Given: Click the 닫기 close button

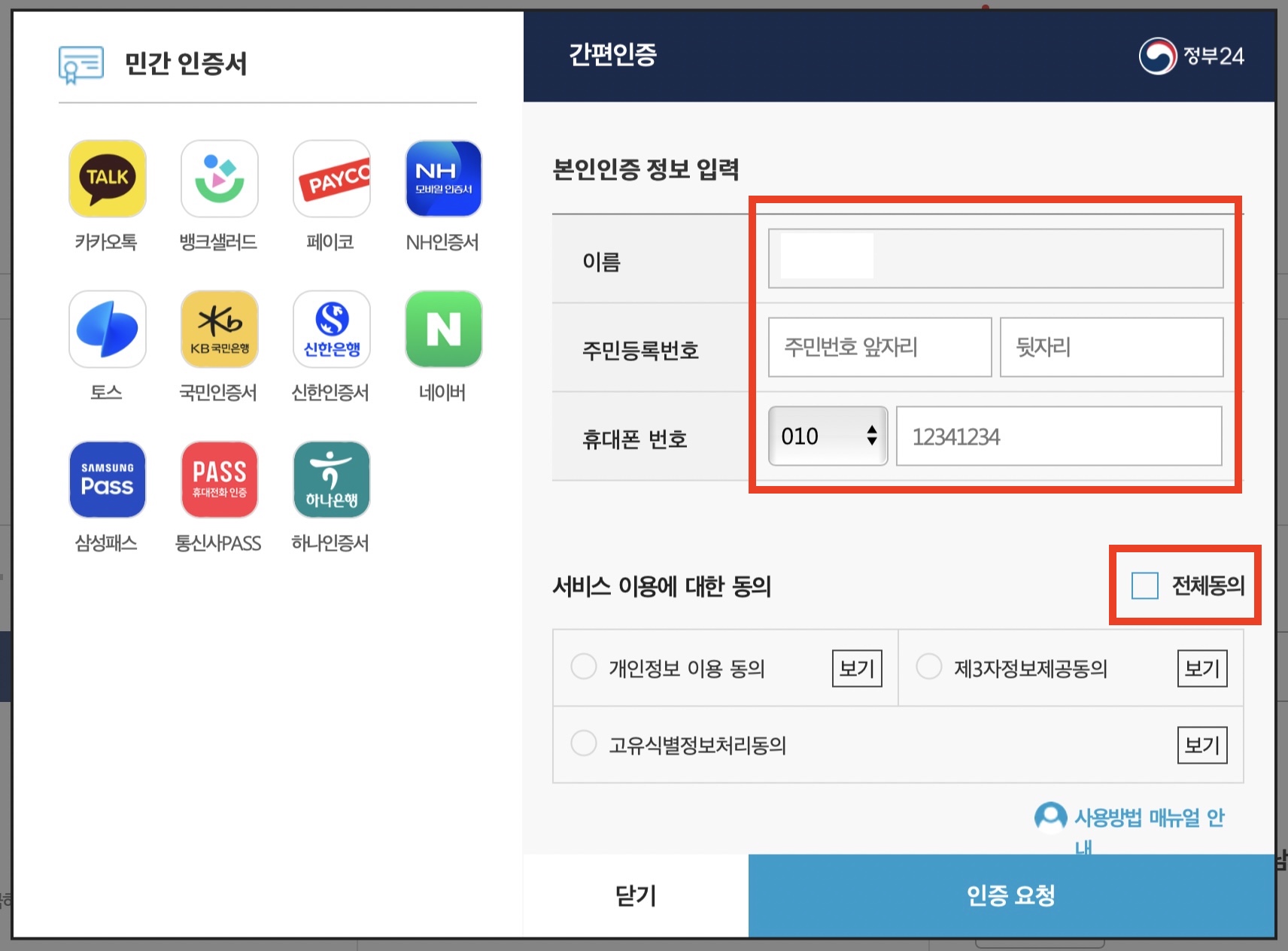Looking at the screenshot, I should pos(636,895).
